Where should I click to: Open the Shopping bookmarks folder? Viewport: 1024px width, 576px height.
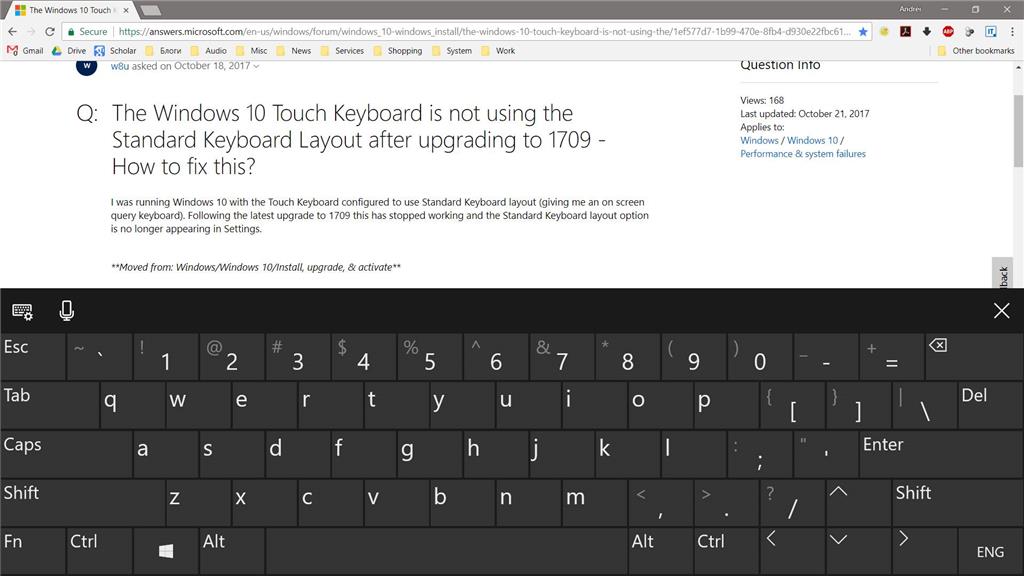(x=398, y=50)
